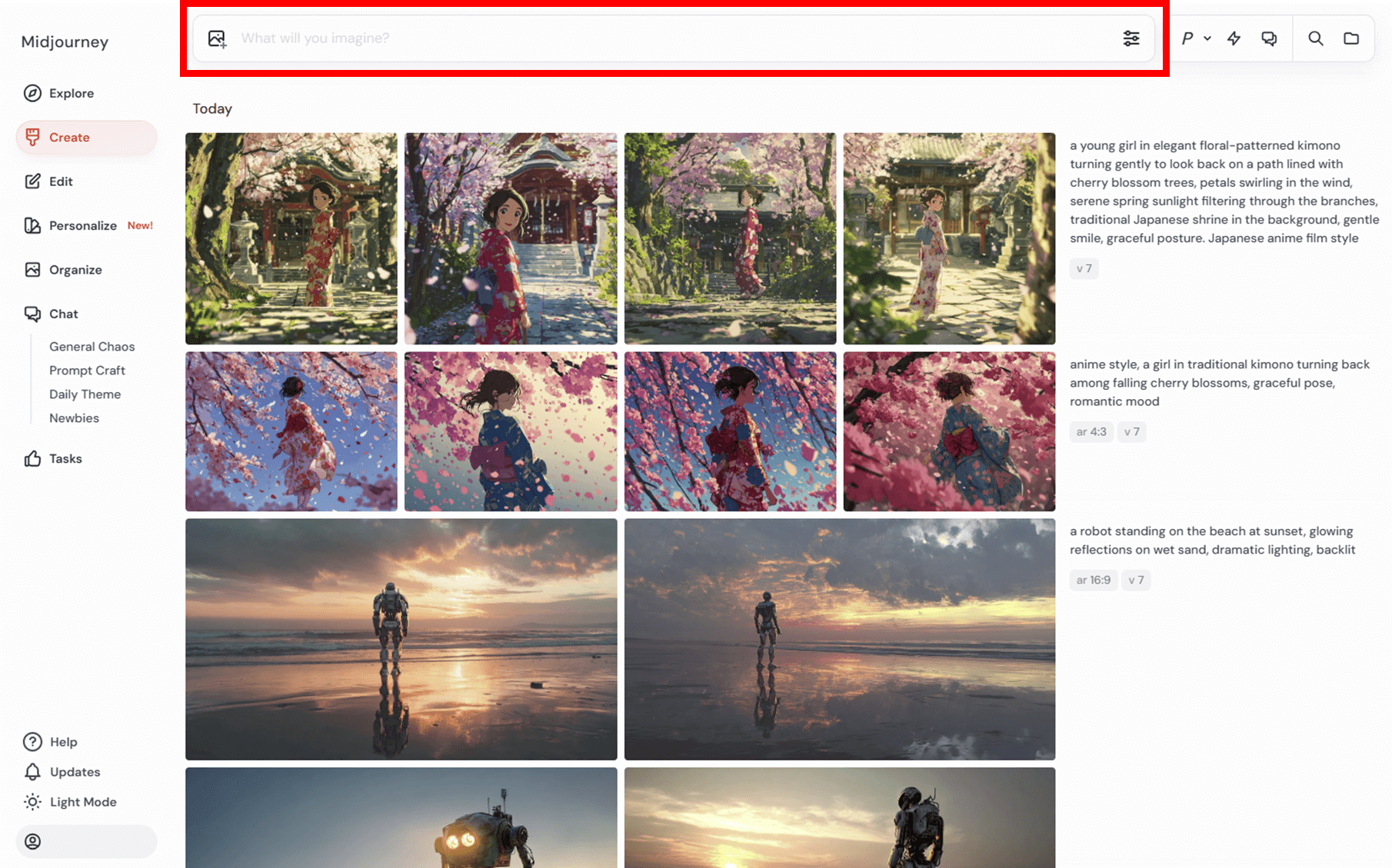1392x868 pixels.
Task: Click the add image icon in prompt bar
Action: [x=217, y=38]
